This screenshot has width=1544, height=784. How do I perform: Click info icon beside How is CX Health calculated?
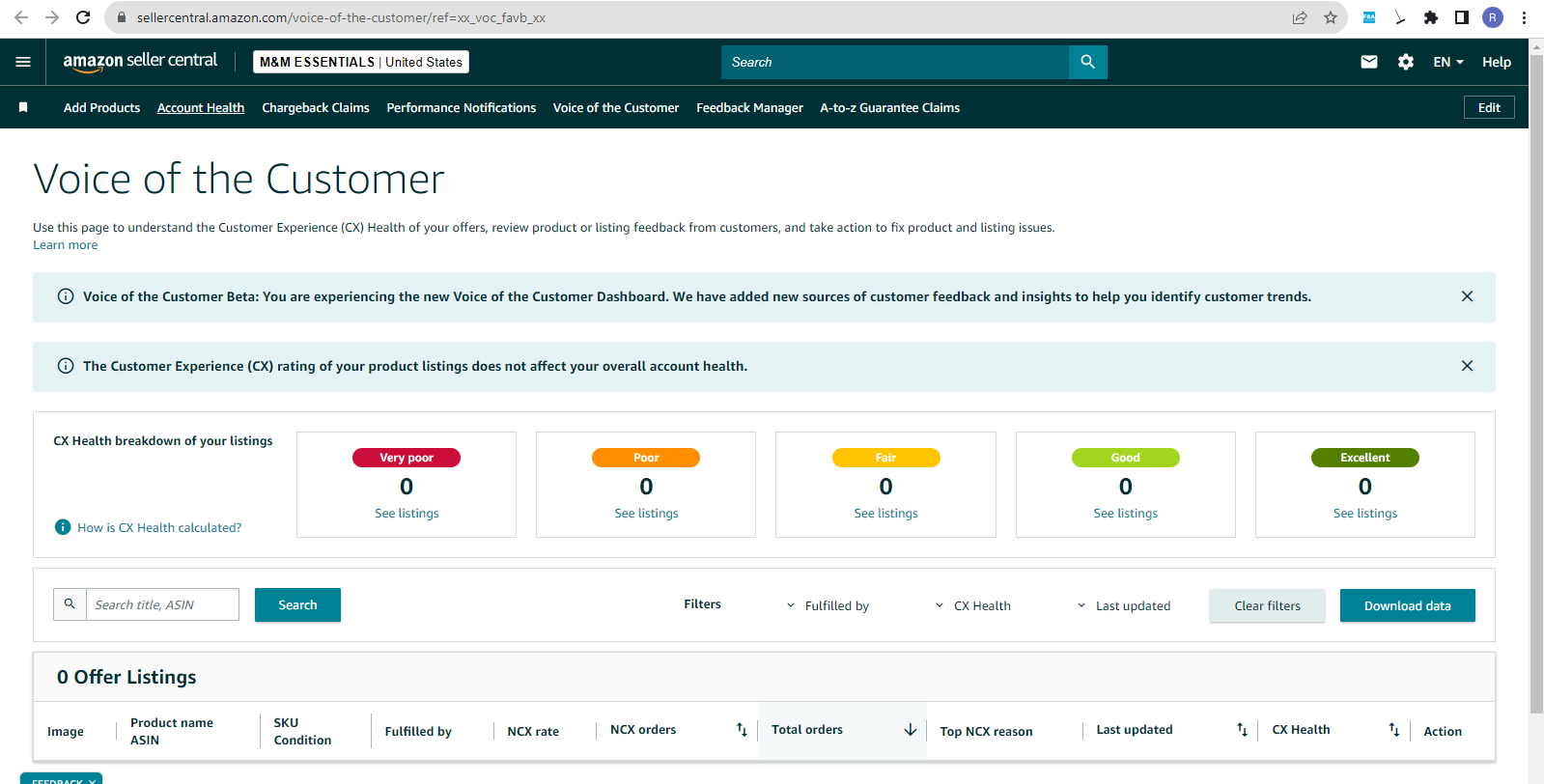[63, 527]
